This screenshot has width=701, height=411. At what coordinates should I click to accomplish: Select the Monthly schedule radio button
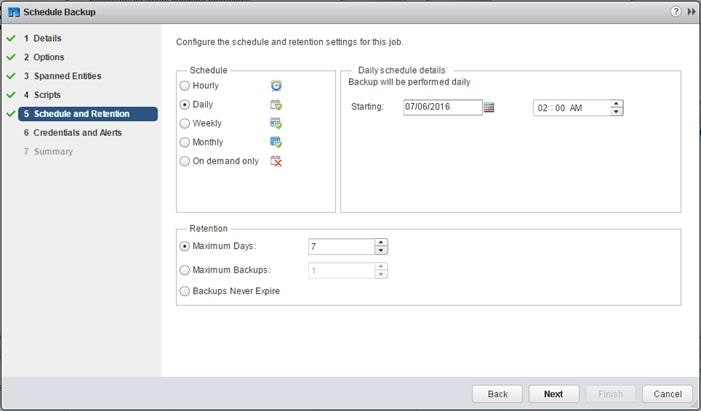(x=184, y=142)
